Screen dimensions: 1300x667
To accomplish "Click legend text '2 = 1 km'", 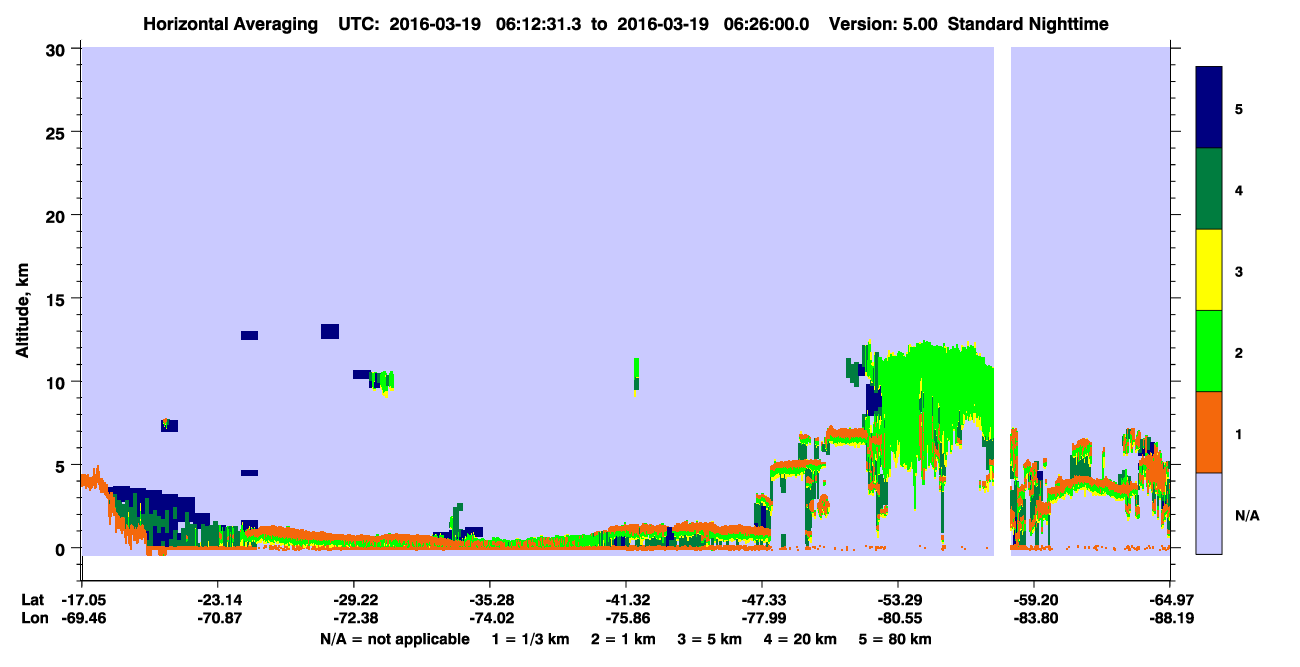I will pos(624,639).
